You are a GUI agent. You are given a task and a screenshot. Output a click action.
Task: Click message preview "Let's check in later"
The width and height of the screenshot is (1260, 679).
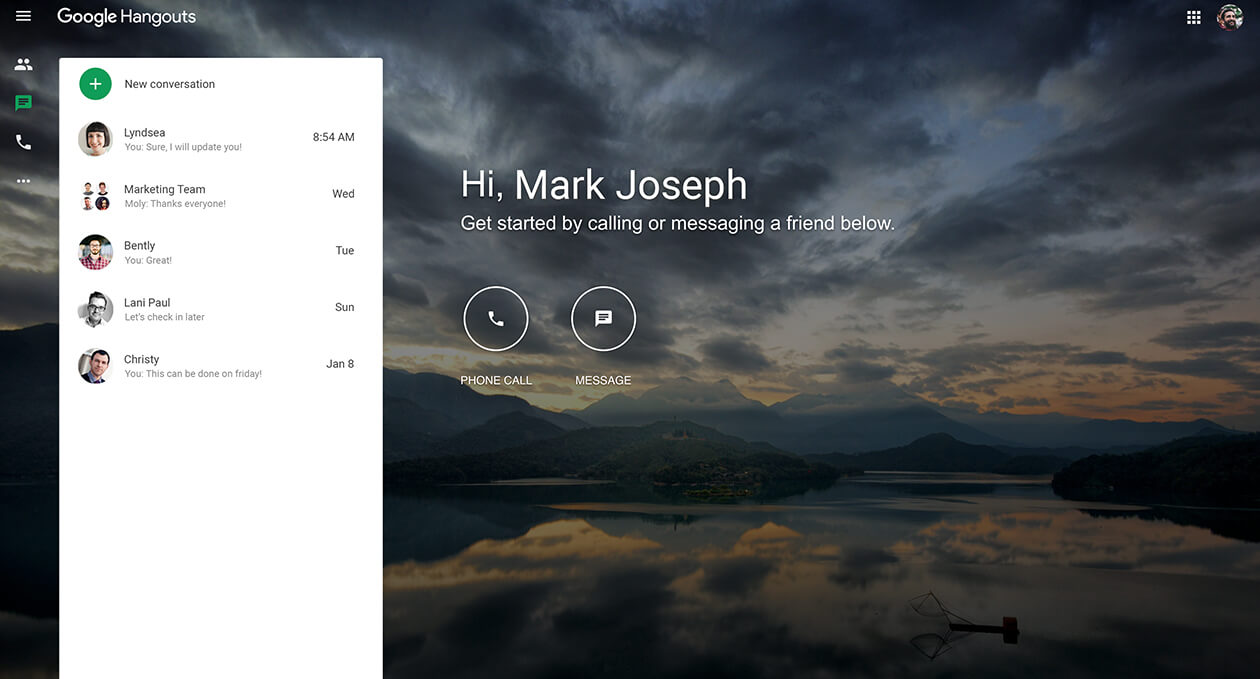click(x=164, y=317)
